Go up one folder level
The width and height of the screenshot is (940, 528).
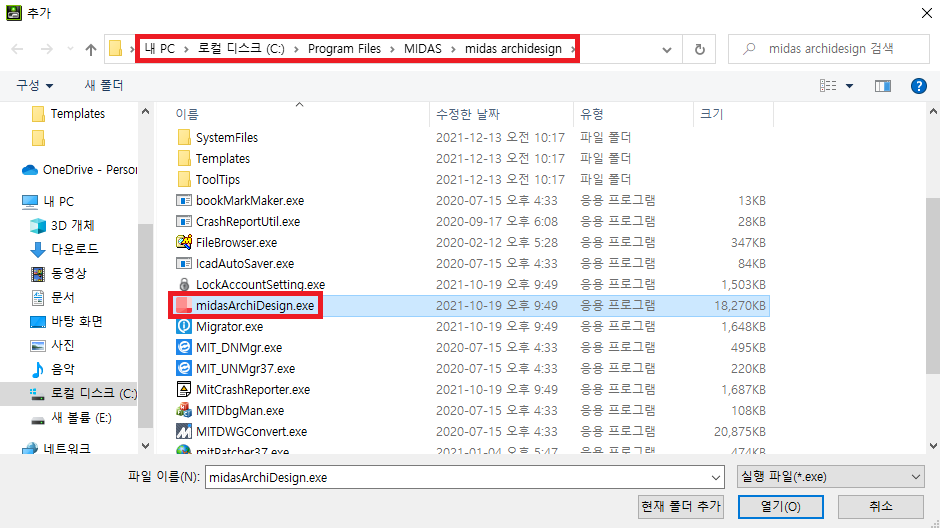pos(91,49)
